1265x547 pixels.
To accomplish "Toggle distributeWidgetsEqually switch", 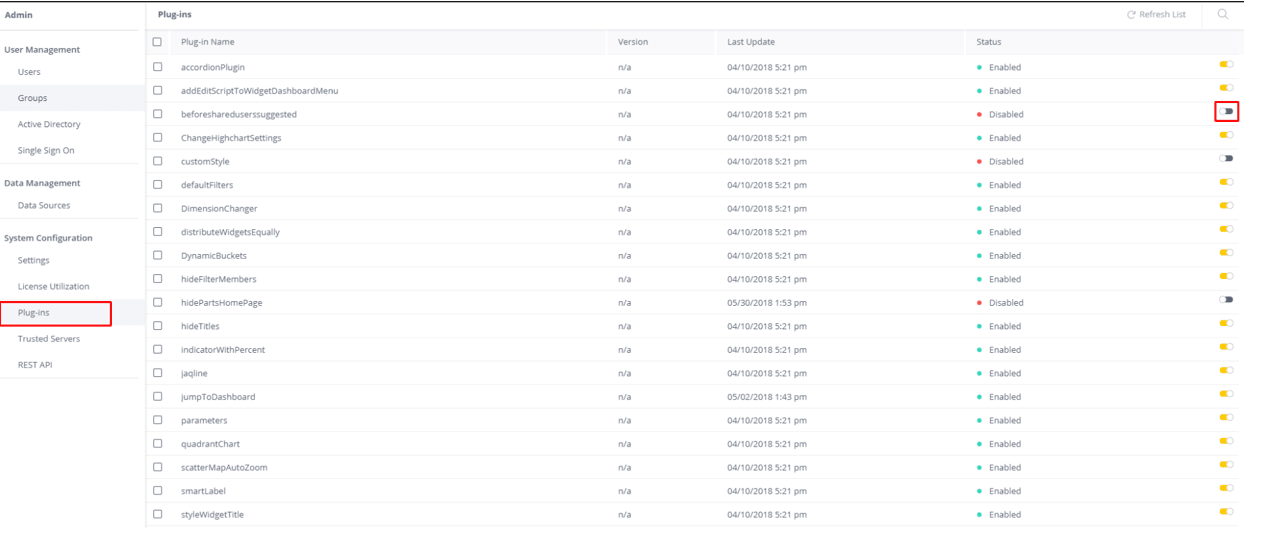I will coord(1226,229).
